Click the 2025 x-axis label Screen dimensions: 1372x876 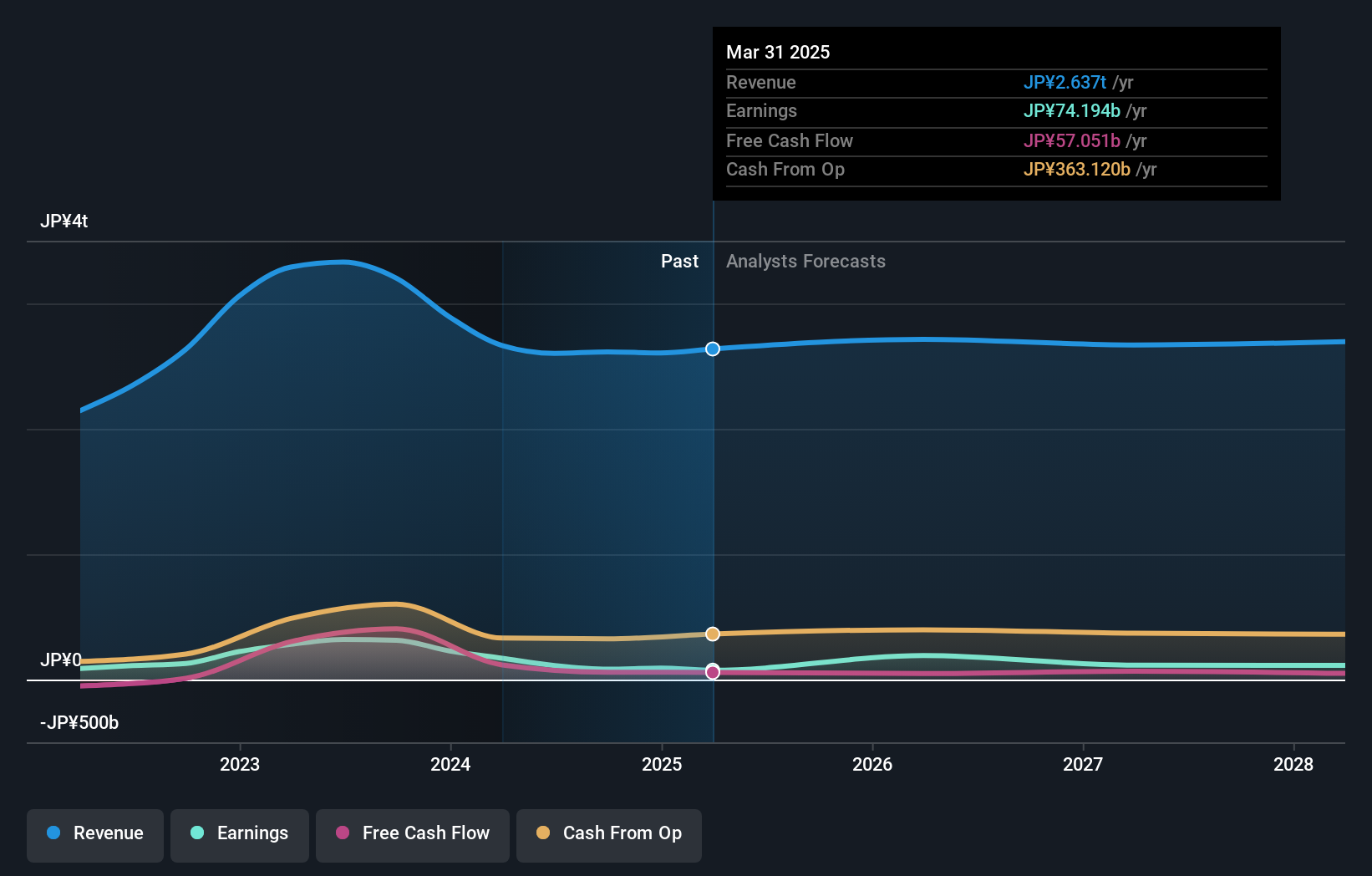point(662,764)
